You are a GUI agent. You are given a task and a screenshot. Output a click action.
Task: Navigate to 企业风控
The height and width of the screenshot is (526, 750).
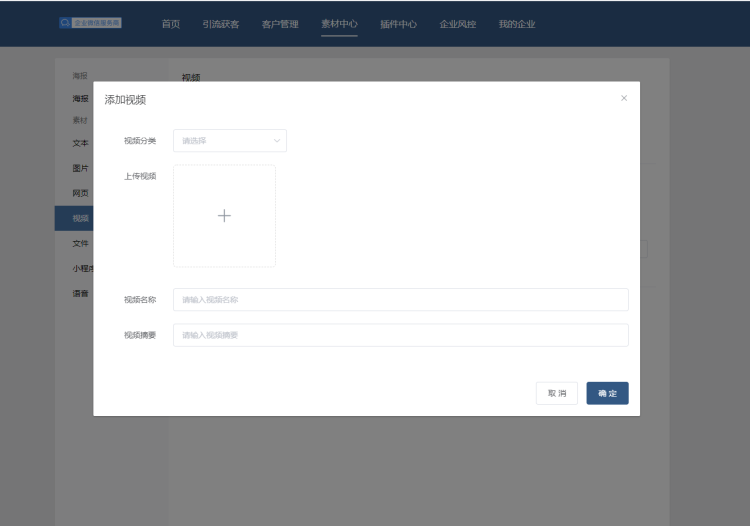coord(458,24)
